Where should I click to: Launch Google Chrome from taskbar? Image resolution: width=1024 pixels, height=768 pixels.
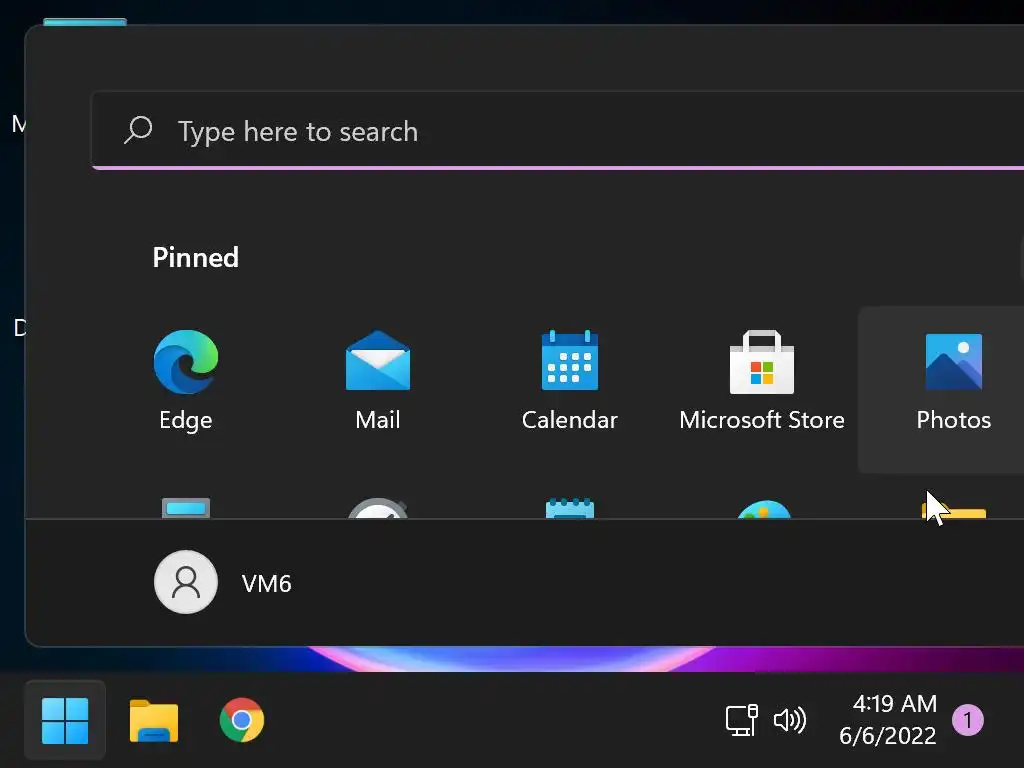(x=242, y=720)
